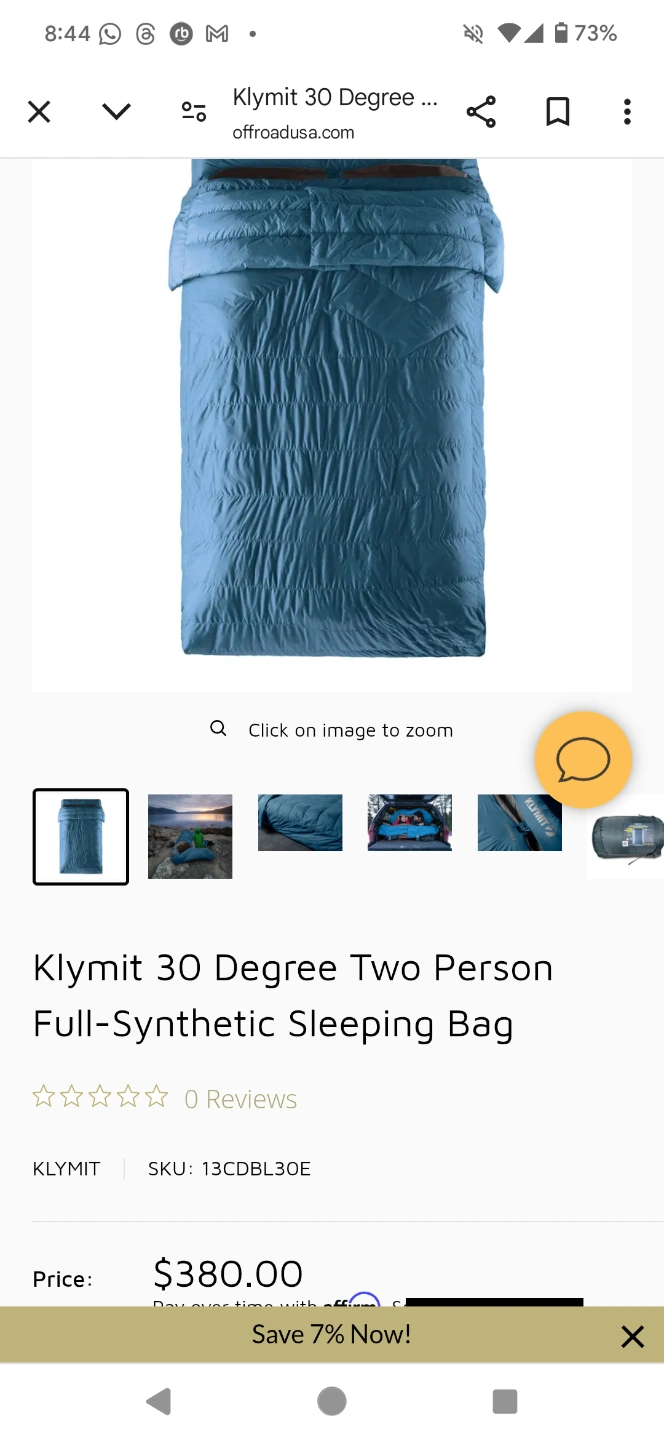Open the orange chat bubble widget
664x1440 pixels.
pyautogui.click(x=583, y=760)
